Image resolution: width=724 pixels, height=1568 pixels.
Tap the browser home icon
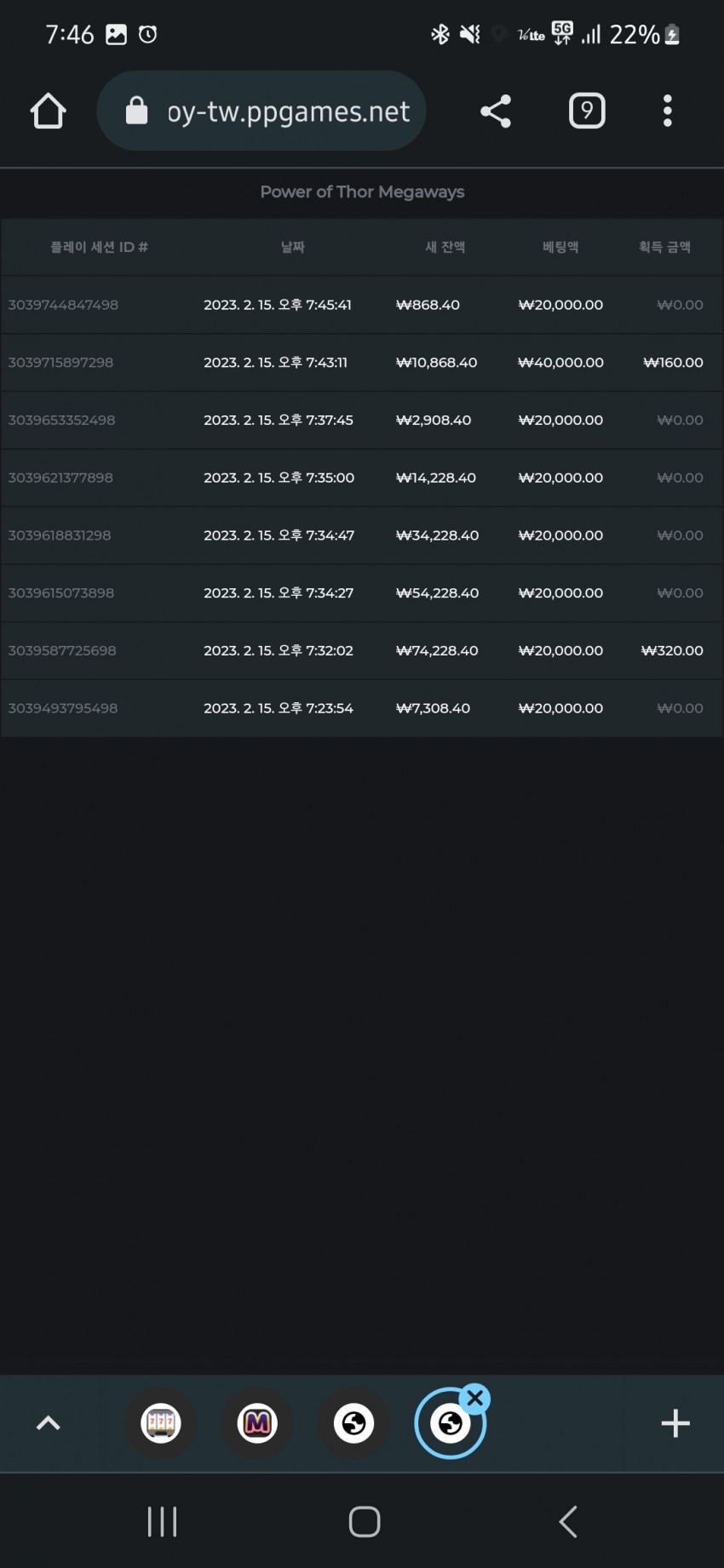pos(49,111)
